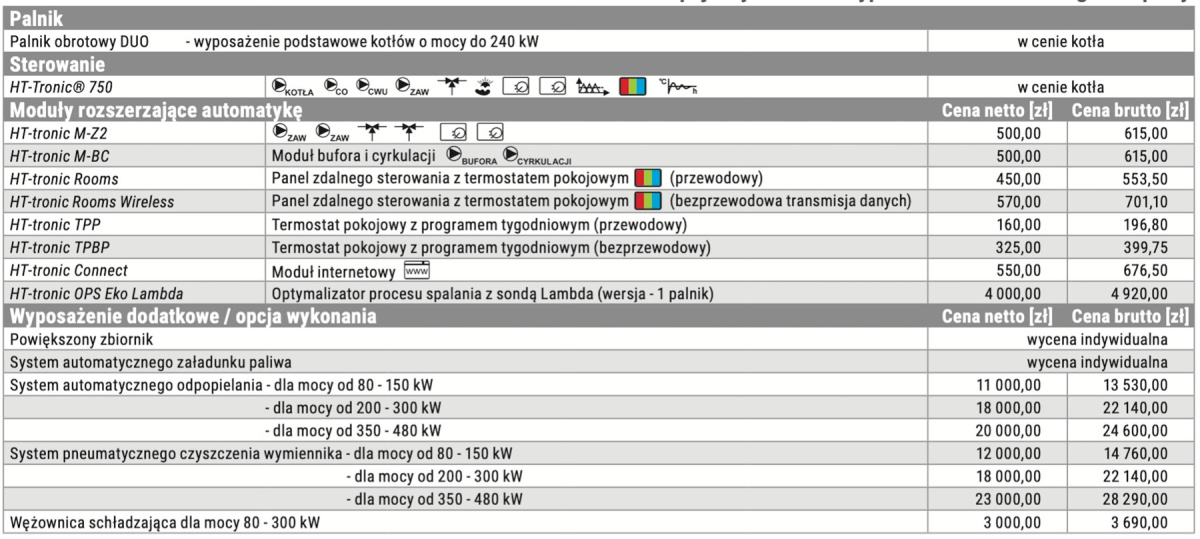This screenshot has height=539, width=1200.
Task: Click the fuel feeder zigzag icon
Action: pos(592,86)
